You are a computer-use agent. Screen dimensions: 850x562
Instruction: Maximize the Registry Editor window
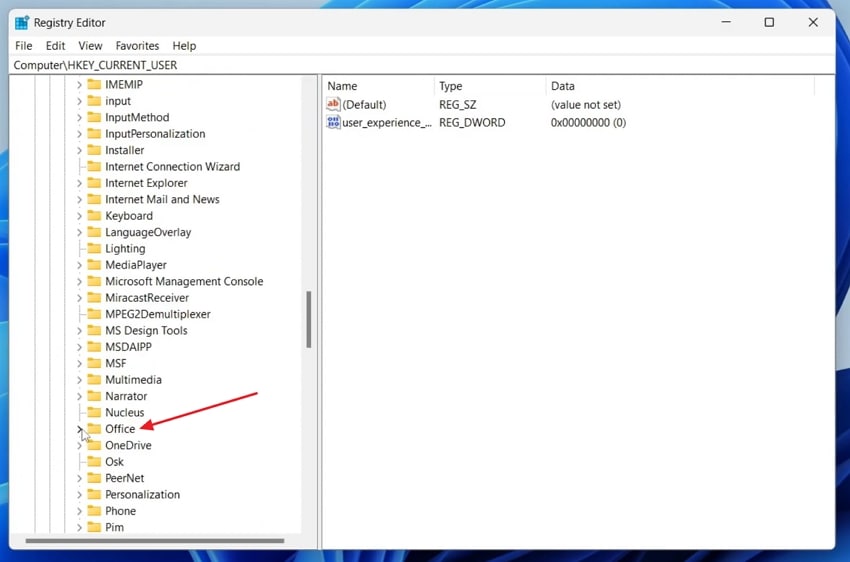tap(769, 22)
